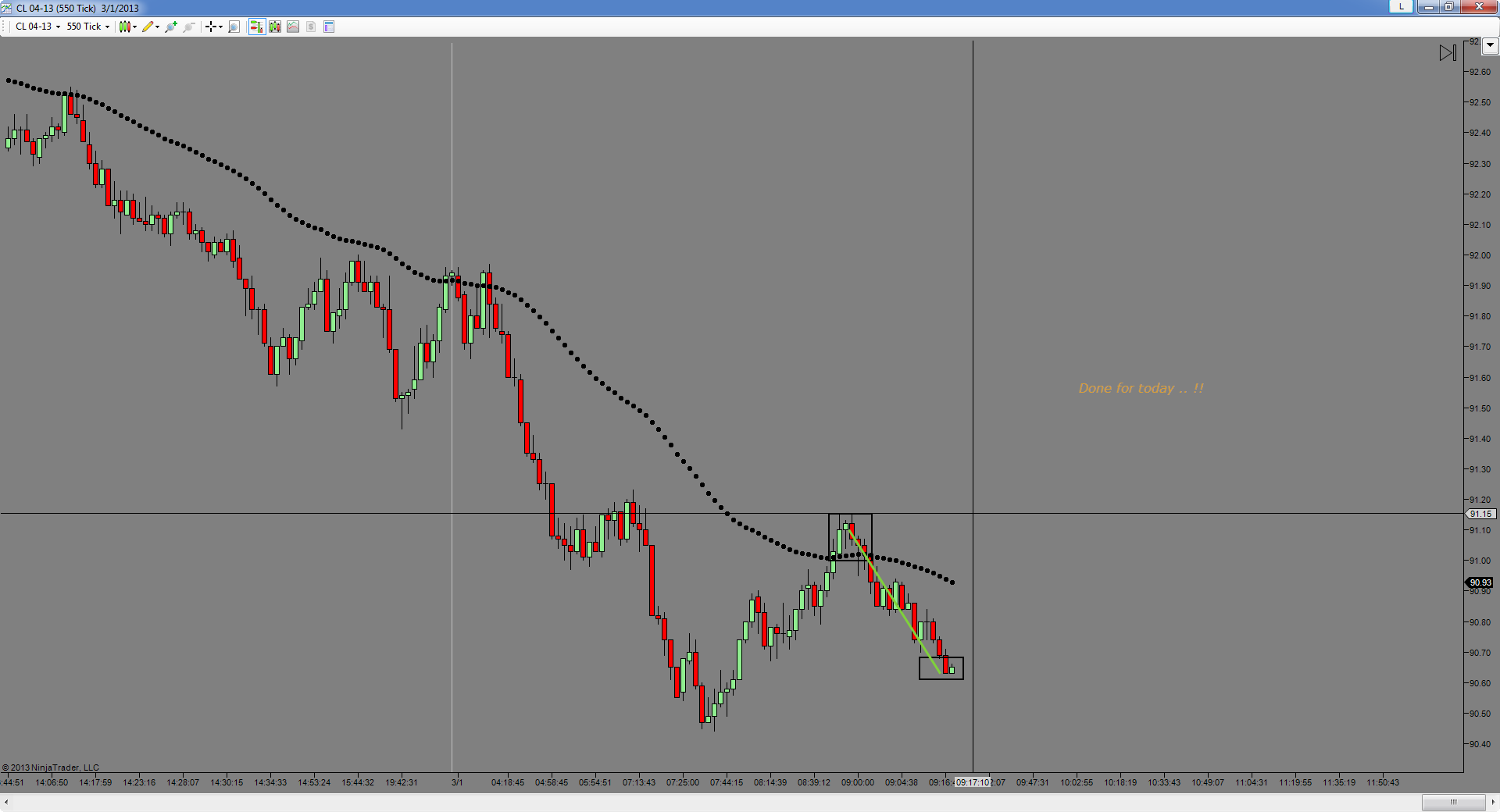Close the CL 04-13 chart window
1500x812 pixels.
(1478, 6)
